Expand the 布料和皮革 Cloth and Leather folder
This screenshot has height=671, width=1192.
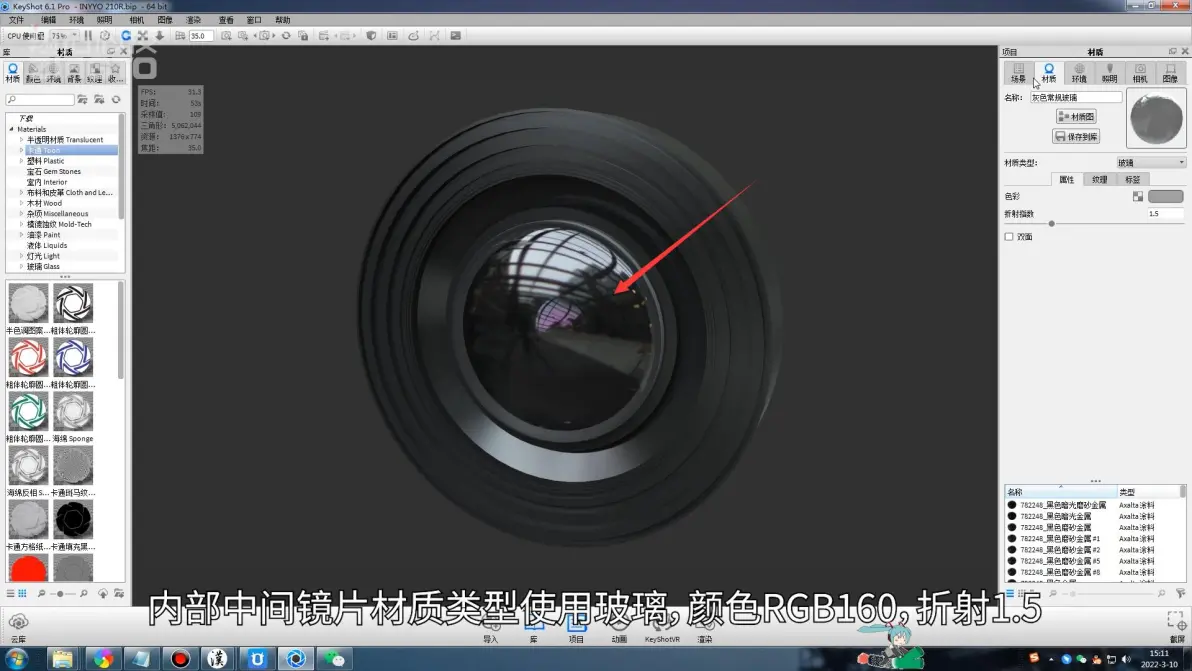click(x=21, y=193)
